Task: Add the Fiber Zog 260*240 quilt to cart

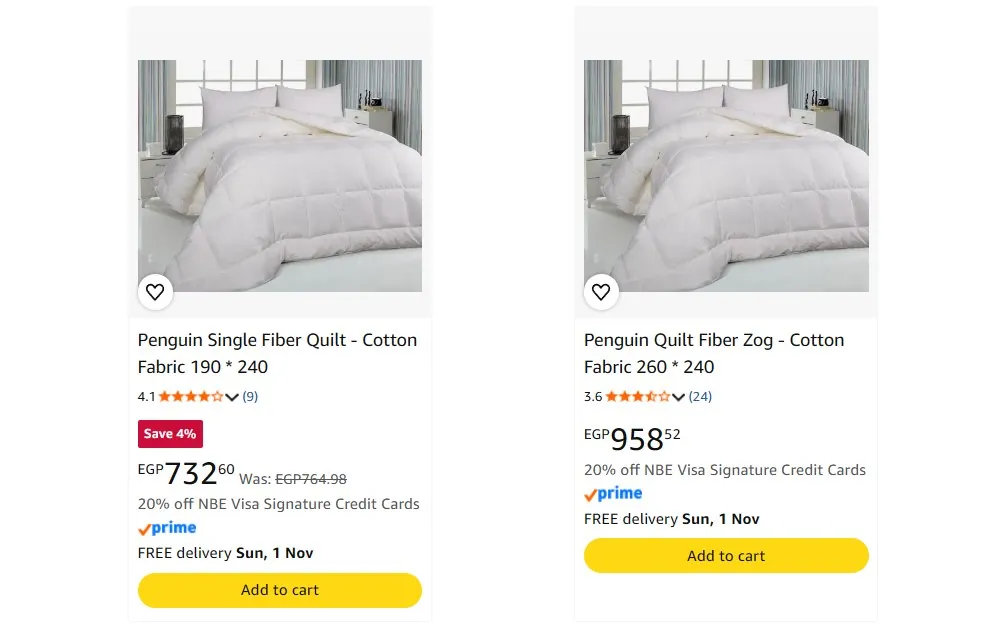Action: [726, 556]
